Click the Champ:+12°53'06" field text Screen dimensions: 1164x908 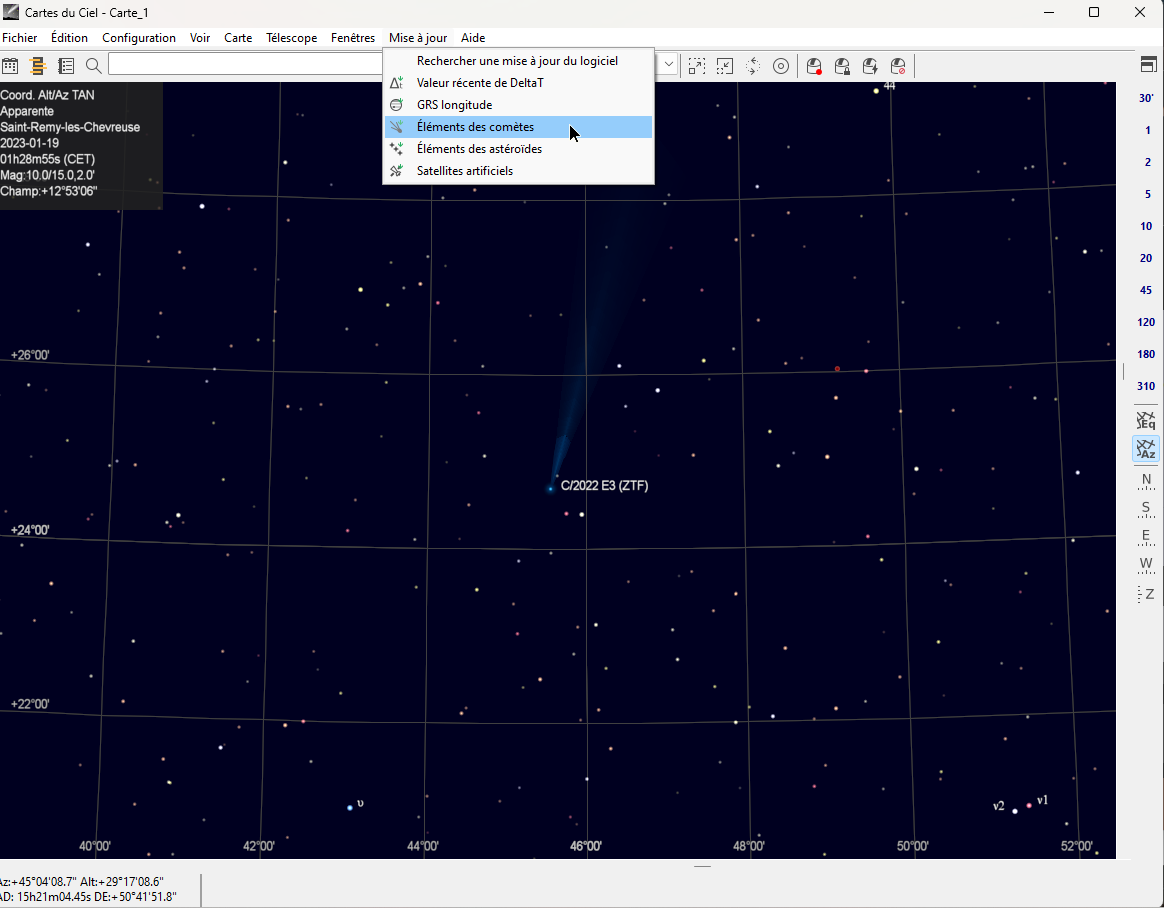point(49,192)
